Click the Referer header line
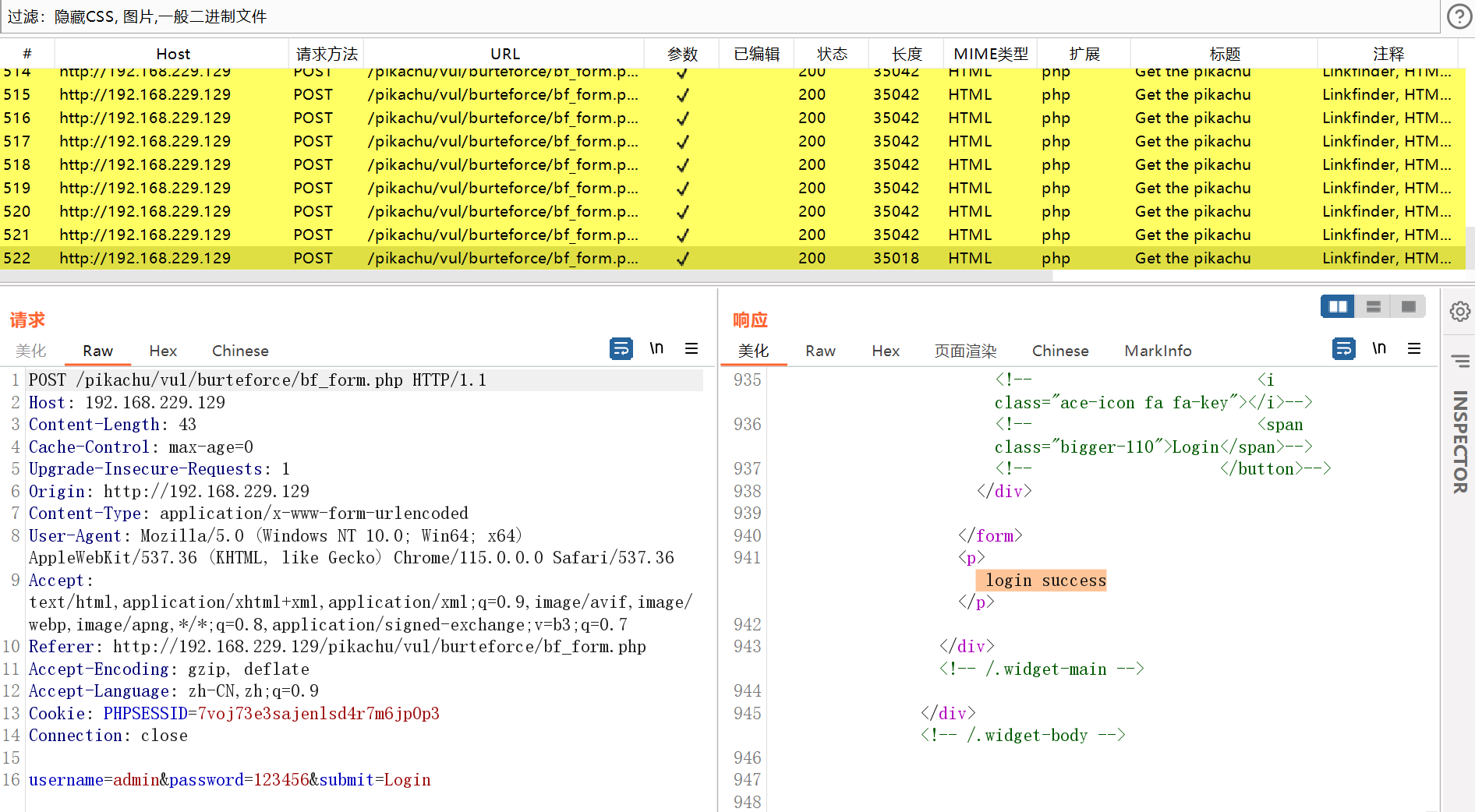This screenshot has height=812, width=1475. (338, 647)
